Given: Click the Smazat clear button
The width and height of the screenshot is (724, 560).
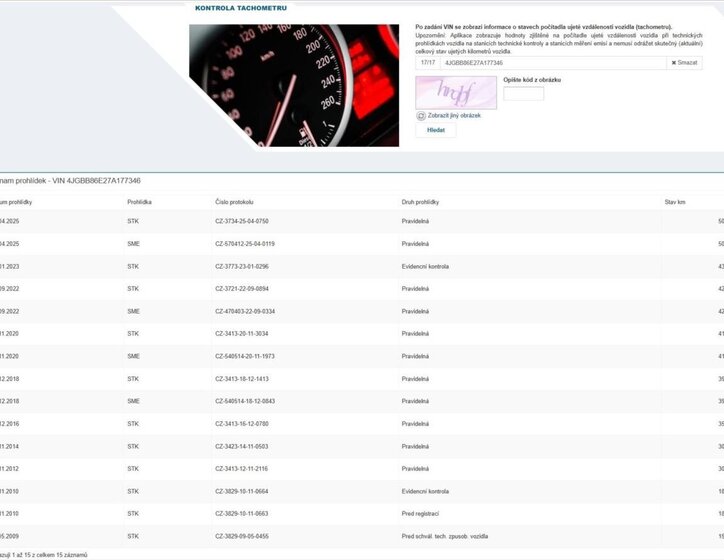Looking at the screenshot, I should (685, 63).
